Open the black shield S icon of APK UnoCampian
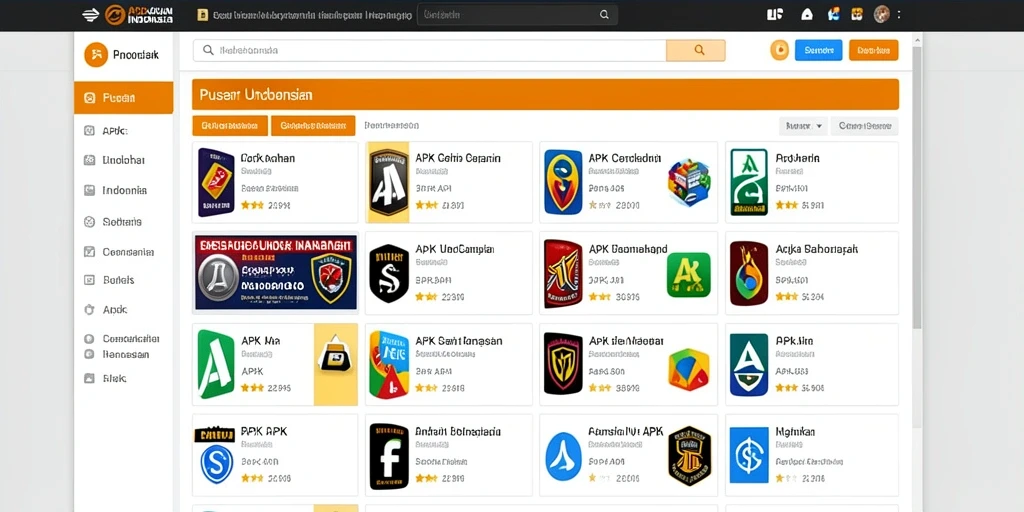The width and height of the screenshot is (1024, 512). click(x=389, y=273)
